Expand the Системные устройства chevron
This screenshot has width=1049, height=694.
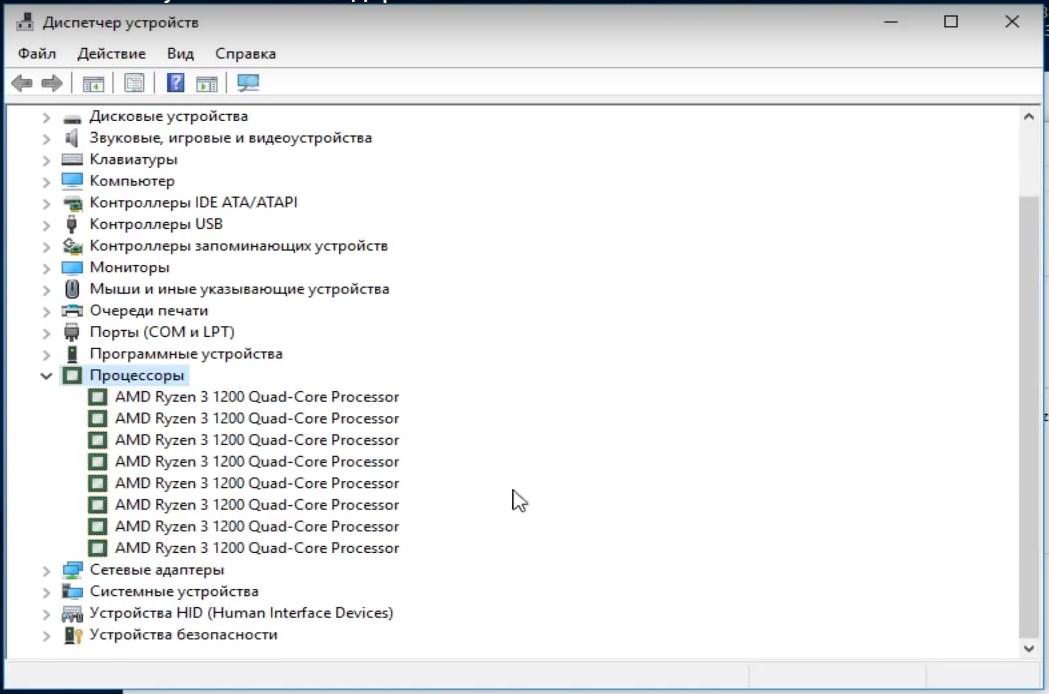(46, 593)
